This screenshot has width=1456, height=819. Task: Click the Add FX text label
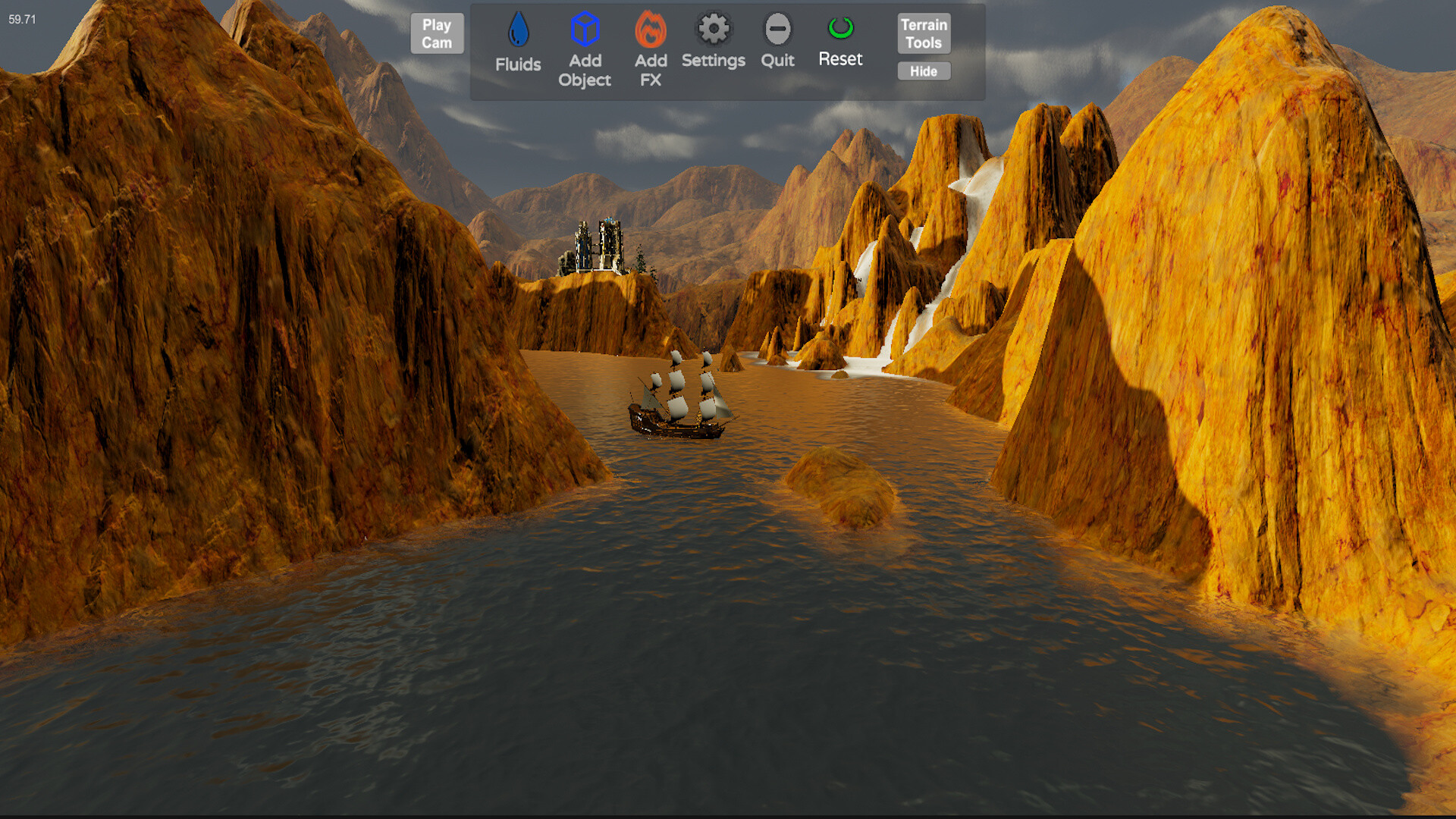coord(650,70)
